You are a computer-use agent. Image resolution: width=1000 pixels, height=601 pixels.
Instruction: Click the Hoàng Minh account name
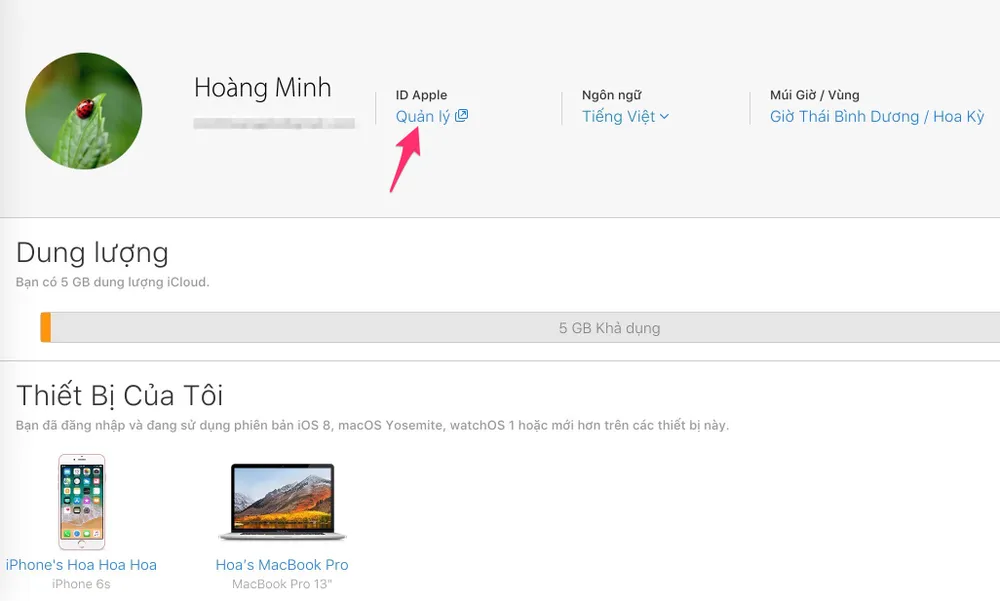(x=262, y=88)
